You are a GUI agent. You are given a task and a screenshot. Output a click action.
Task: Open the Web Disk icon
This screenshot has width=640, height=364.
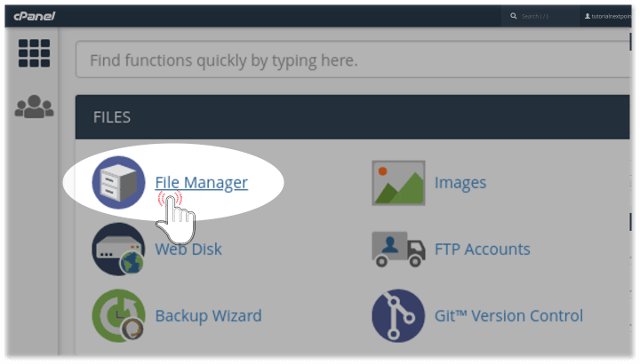click(x=118, y=249)
